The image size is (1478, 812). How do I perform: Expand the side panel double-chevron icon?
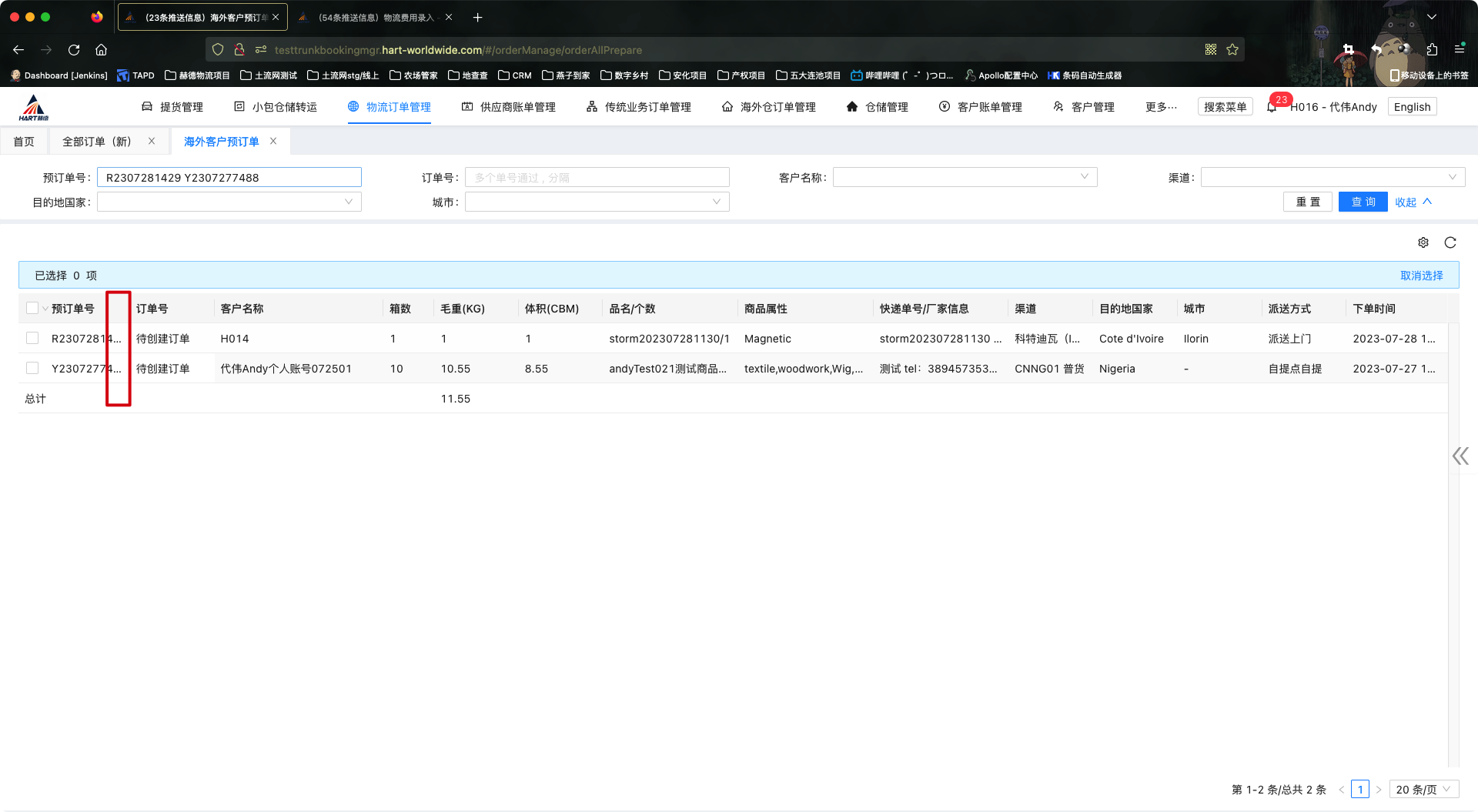click(x=1460, y=456)
